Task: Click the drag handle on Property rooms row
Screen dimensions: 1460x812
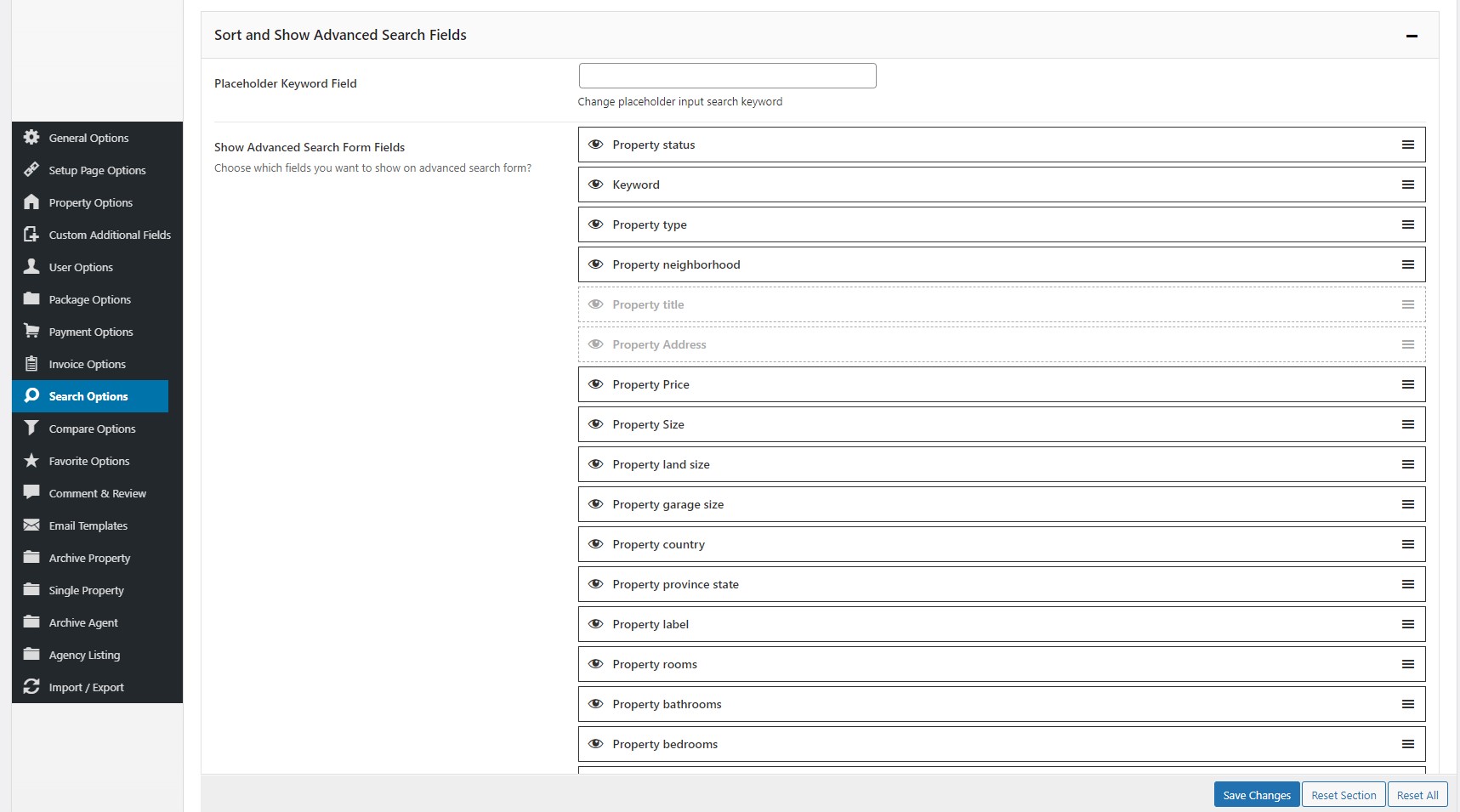Action: [x=1408, y=664]
